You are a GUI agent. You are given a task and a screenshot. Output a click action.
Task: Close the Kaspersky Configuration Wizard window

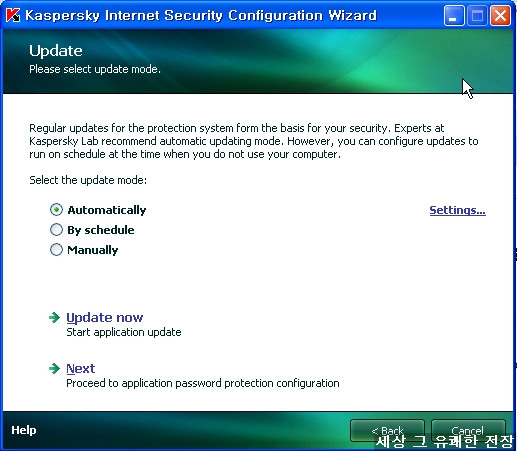pos(500,16)
